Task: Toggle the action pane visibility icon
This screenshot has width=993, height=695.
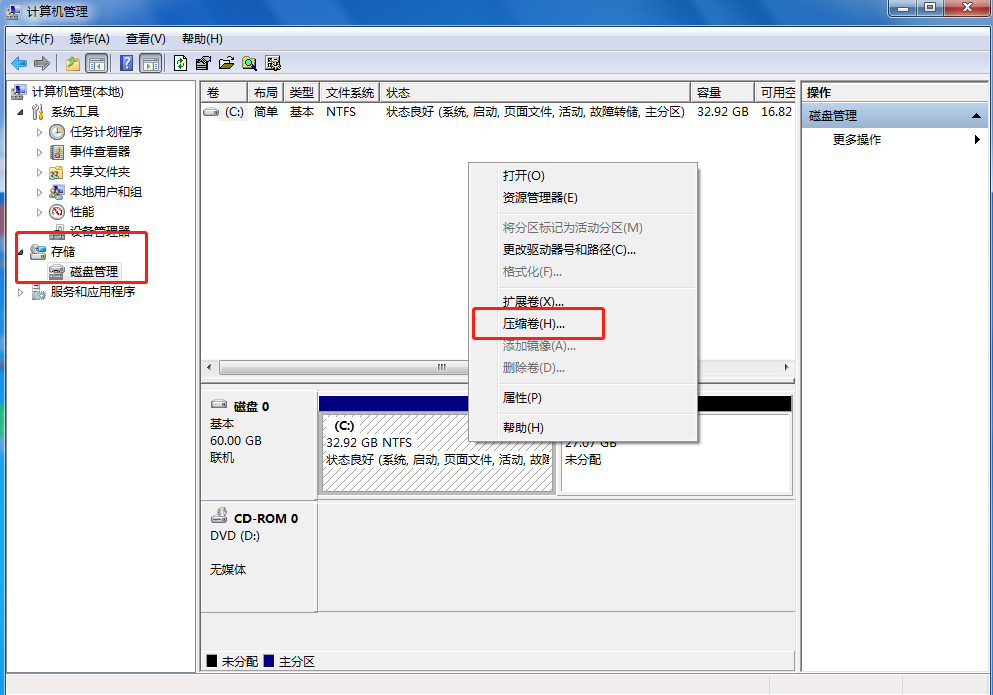Action: tap(151, 63)
